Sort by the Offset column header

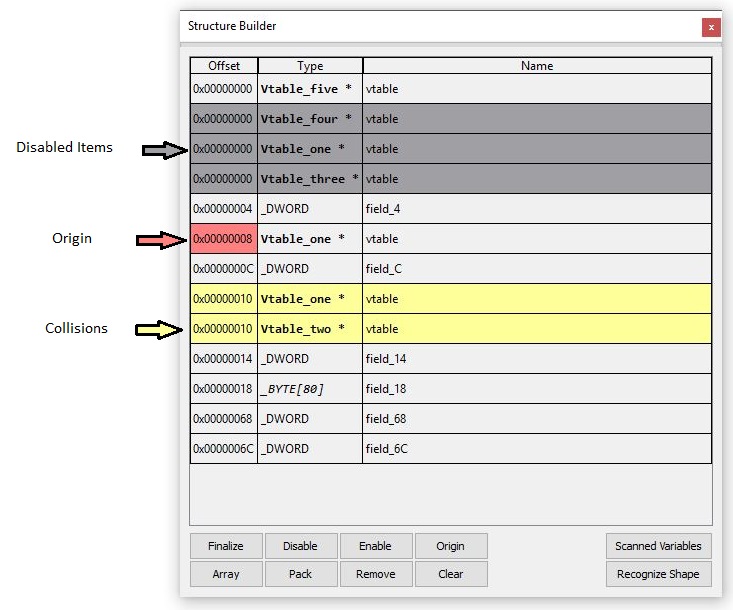click(x=224, y=66)
